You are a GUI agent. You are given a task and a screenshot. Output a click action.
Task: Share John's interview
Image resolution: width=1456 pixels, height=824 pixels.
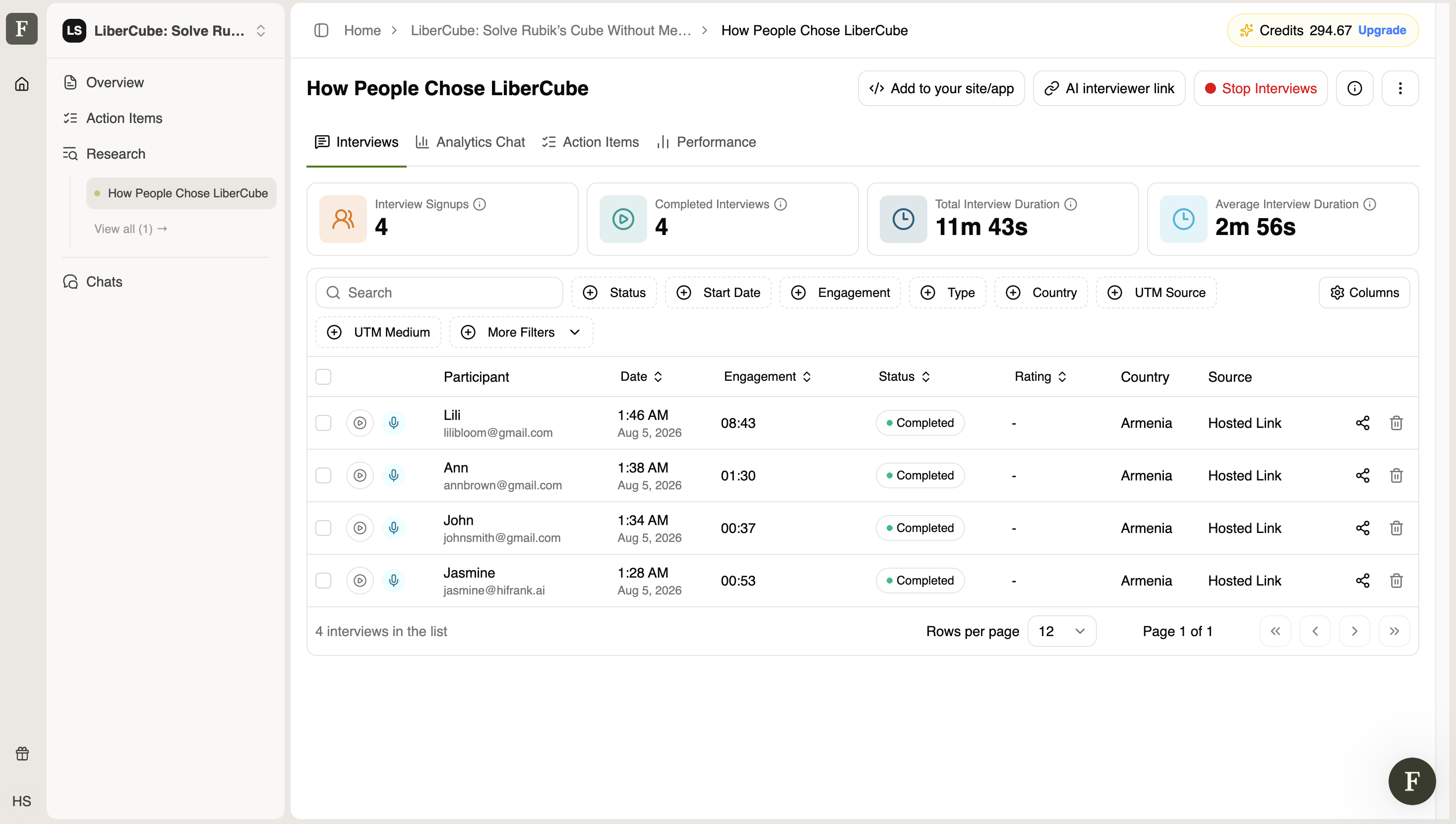(x=1363, y=528)
